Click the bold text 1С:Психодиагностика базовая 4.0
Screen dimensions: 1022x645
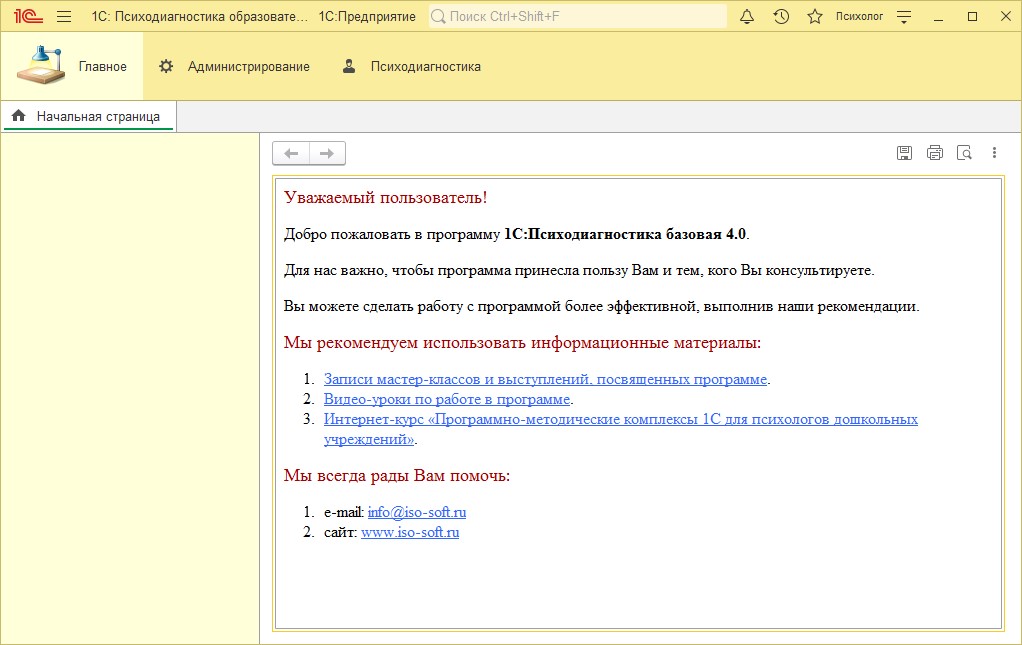coord(626,234)
